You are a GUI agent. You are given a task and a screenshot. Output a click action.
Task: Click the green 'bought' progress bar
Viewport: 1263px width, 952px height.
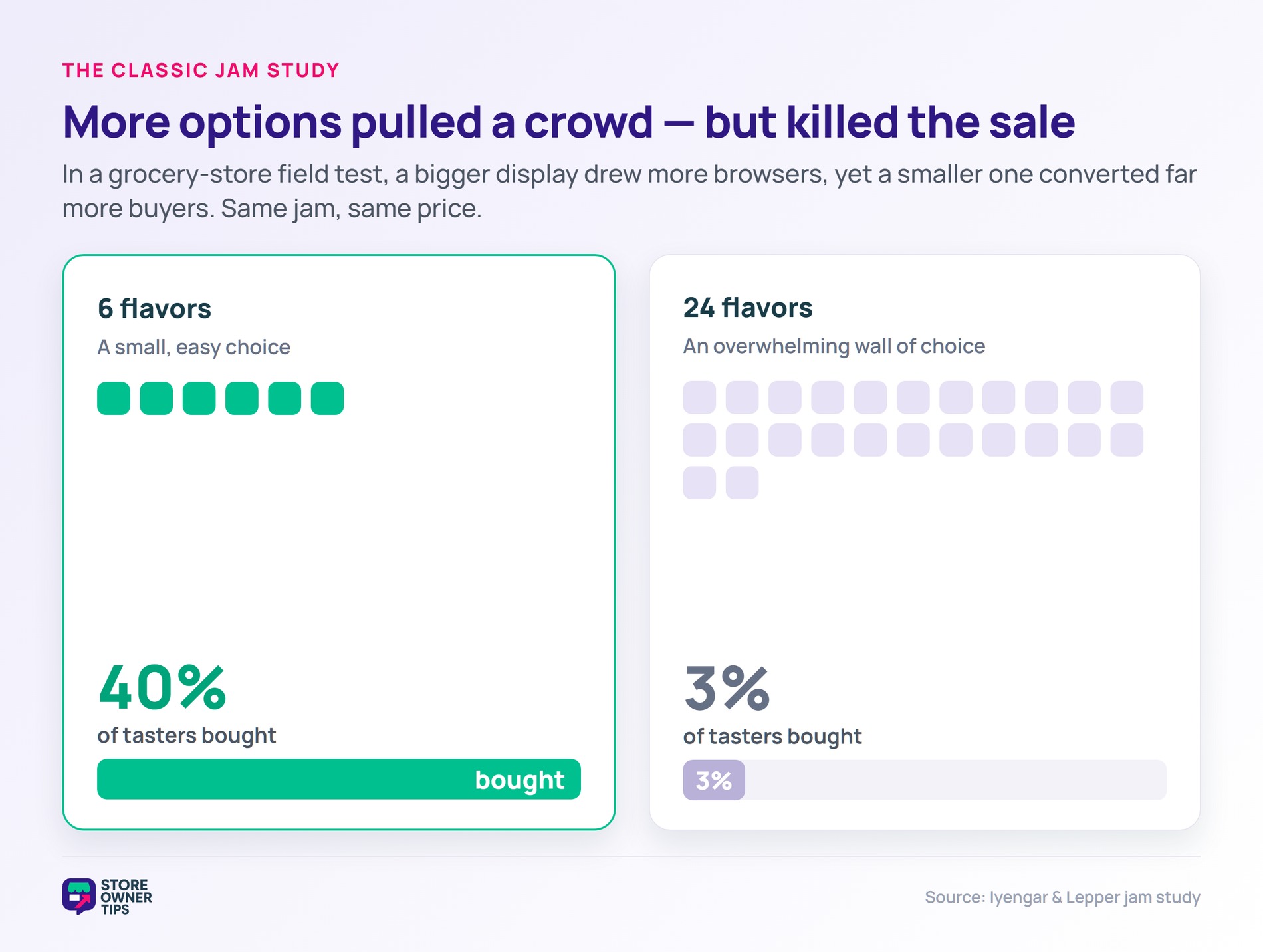tap(339, 779)
